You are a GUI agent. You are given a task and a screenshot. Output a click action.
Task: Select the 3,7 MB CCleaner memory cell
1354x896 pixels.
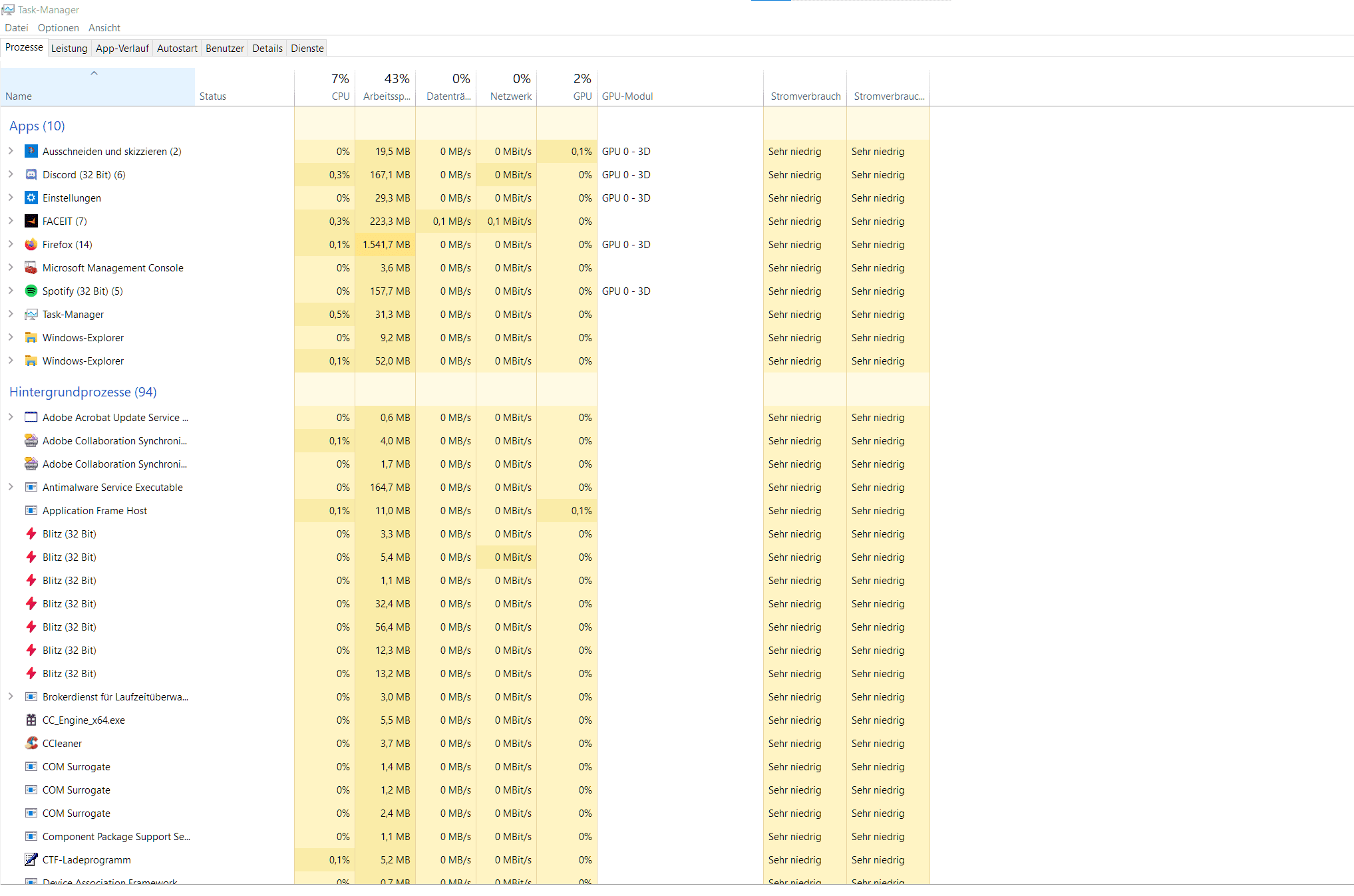[x=385, y=743]
